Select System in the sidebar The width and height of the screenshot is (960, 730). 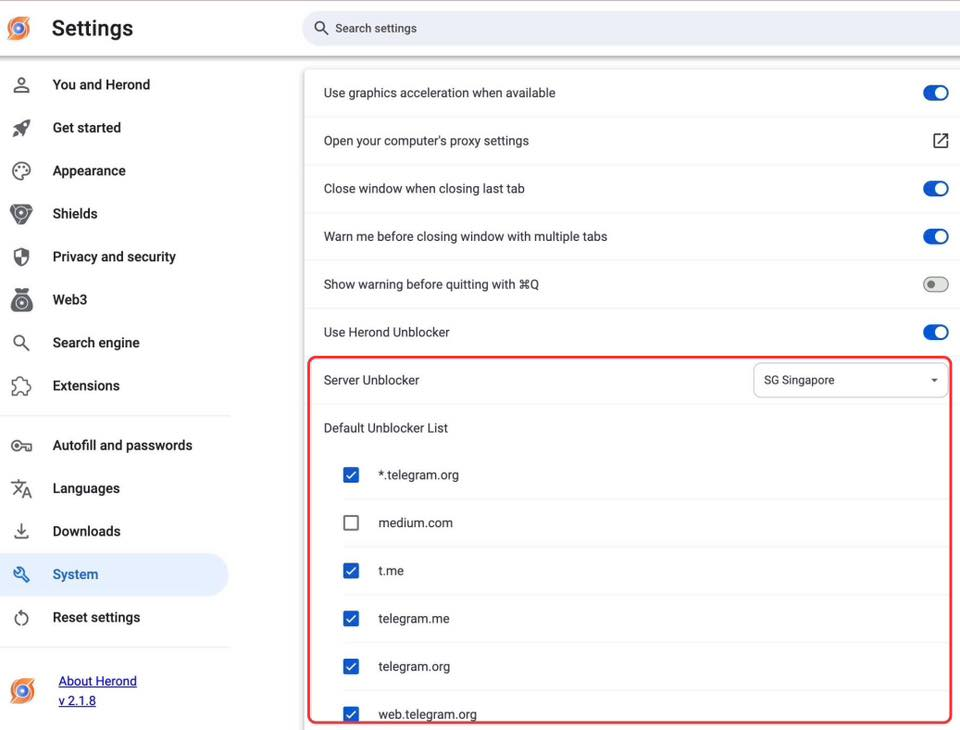114,574
